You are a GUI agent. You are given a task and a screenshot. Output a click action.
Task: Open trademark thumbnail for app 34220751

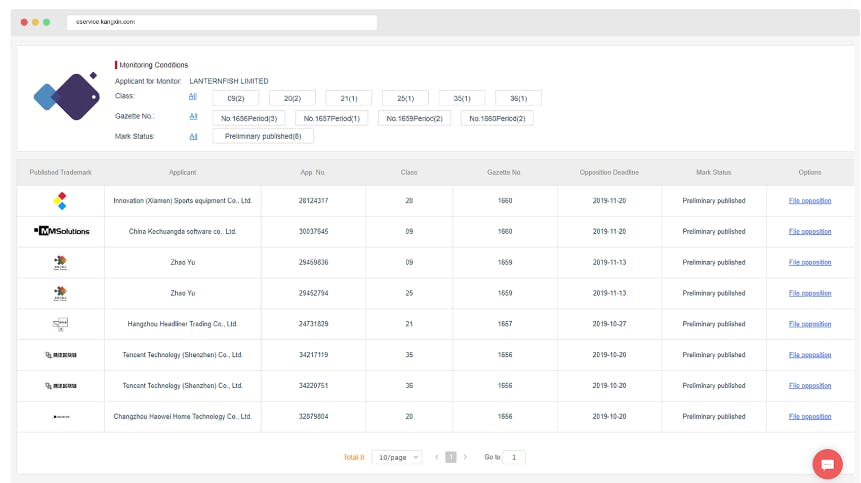coord(60,386)
